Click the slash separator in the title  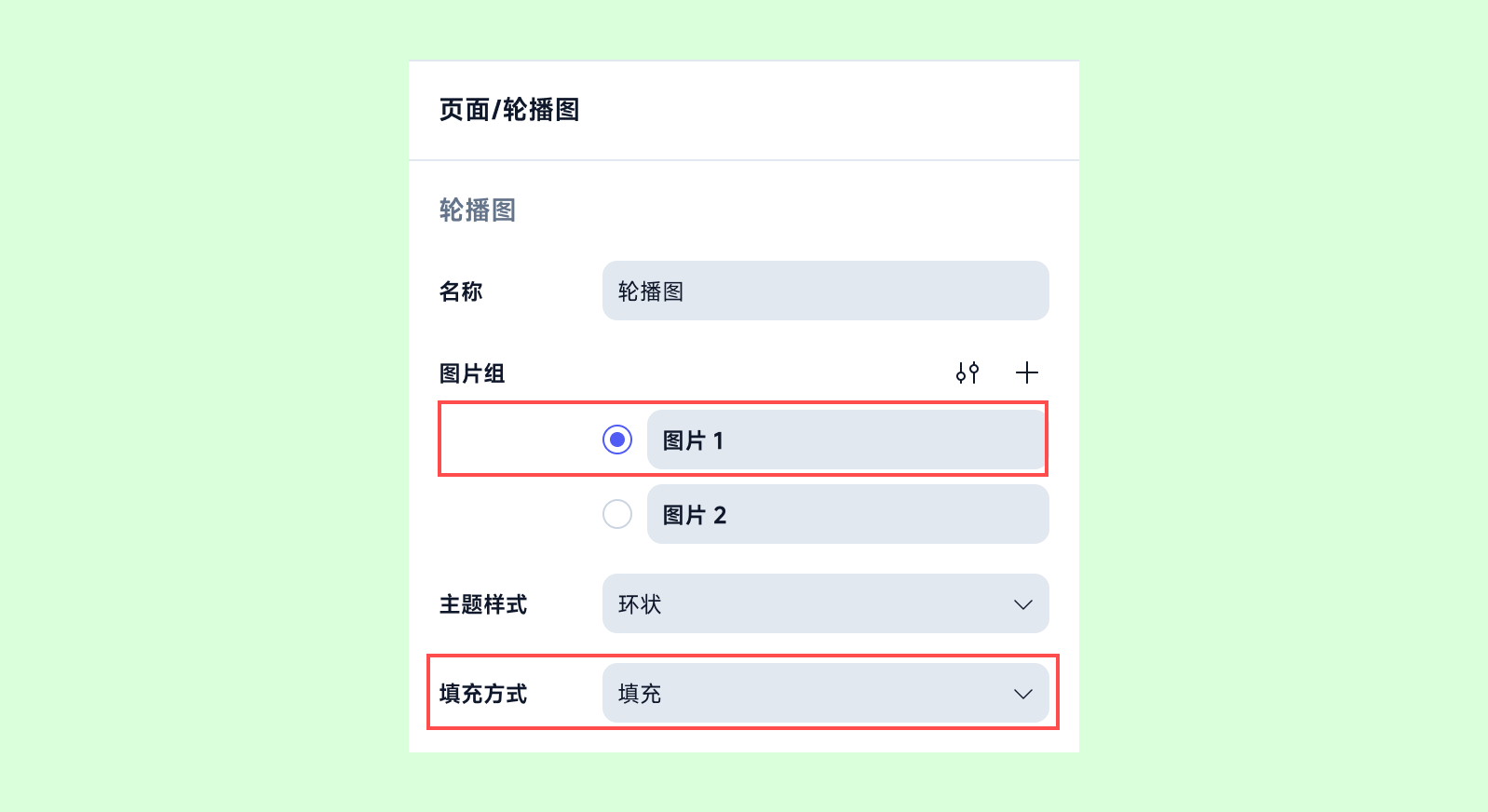[x=496, y=110]
